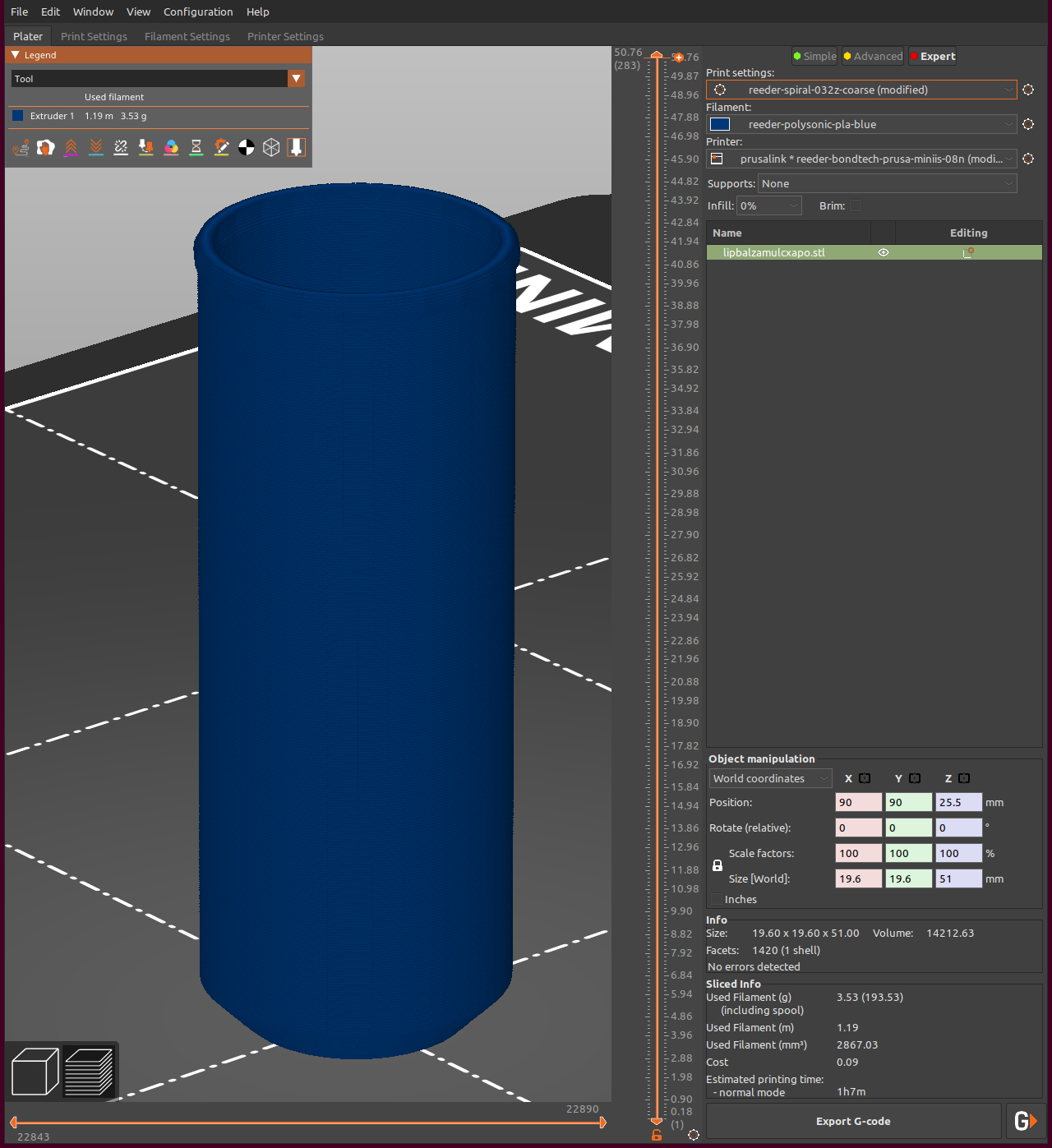Viewport: 1052px width, 1148px height.
Task: Toggle travel moves visibility in the legend
Action: (x=21, y=147)
